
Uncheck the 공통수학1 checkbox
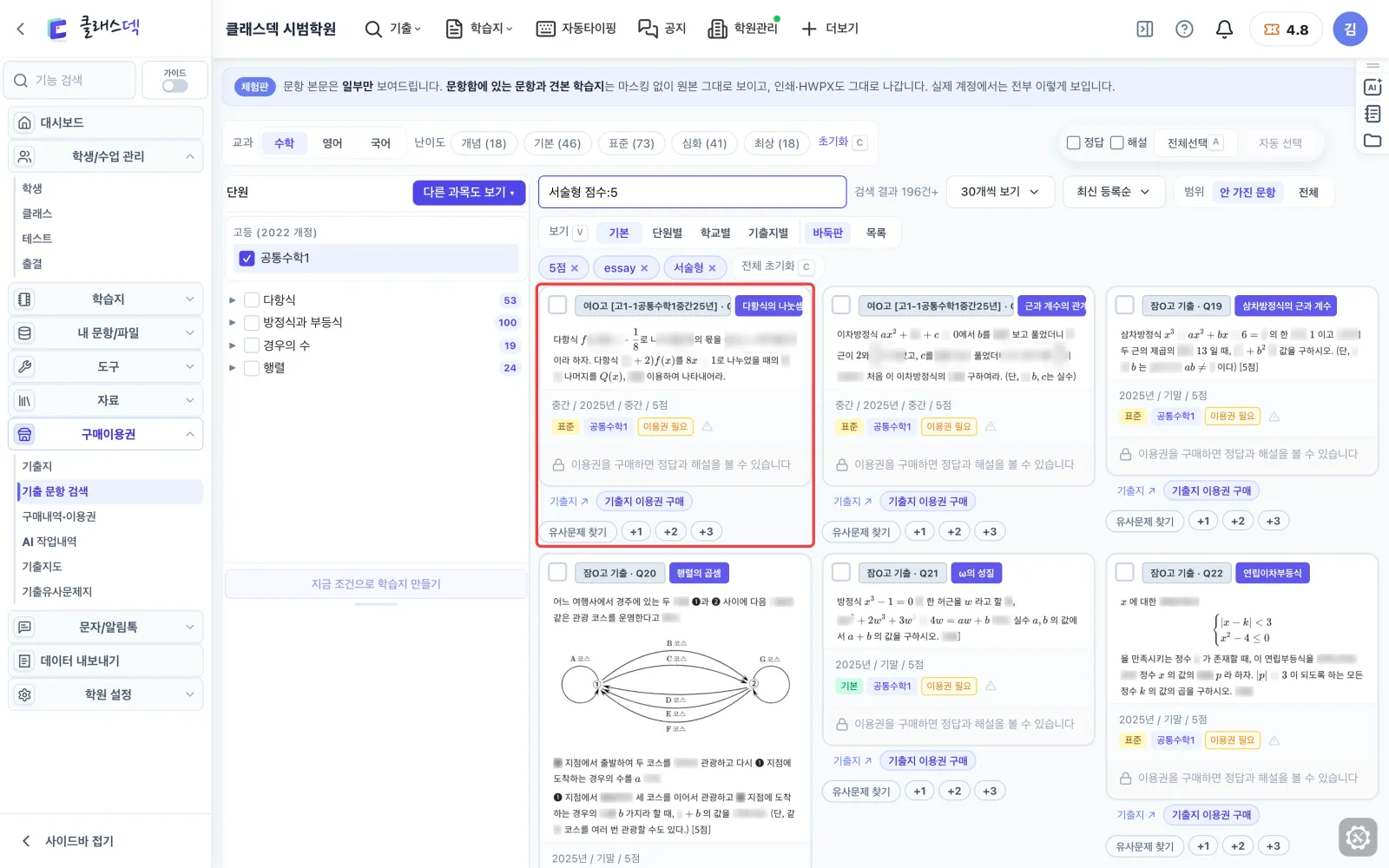pyautogui.click(x=247, y=258)
